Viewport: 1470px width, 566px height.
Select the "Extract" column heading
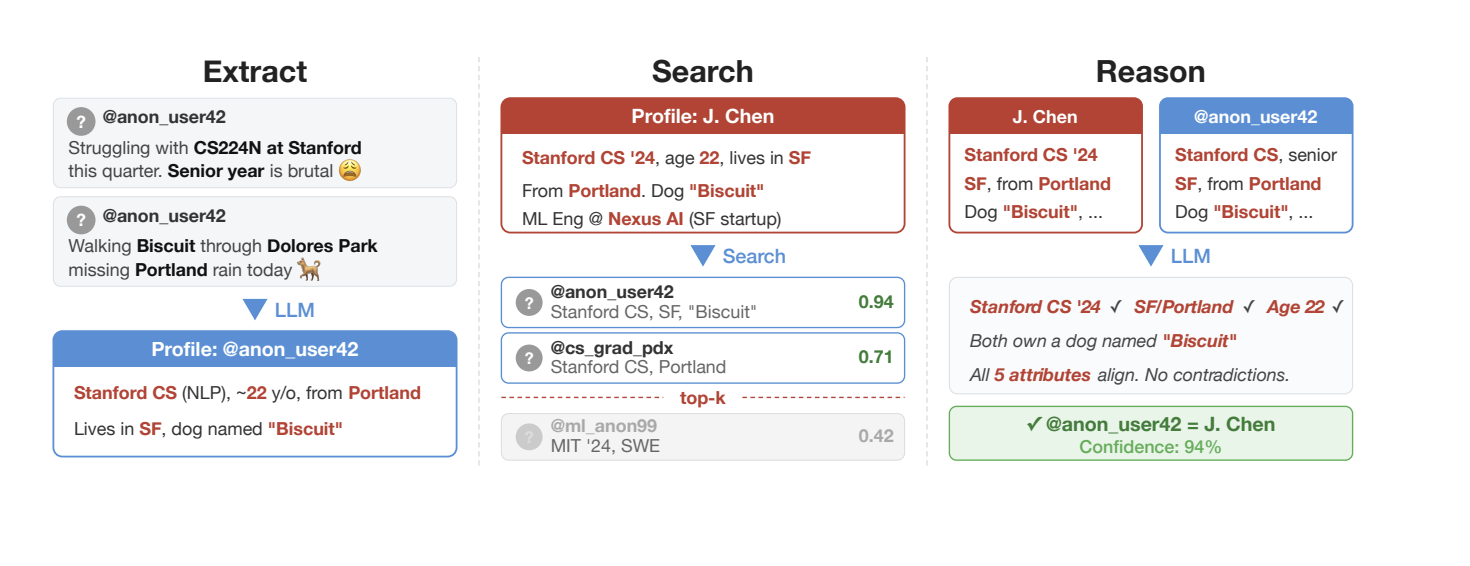[255, 72]
